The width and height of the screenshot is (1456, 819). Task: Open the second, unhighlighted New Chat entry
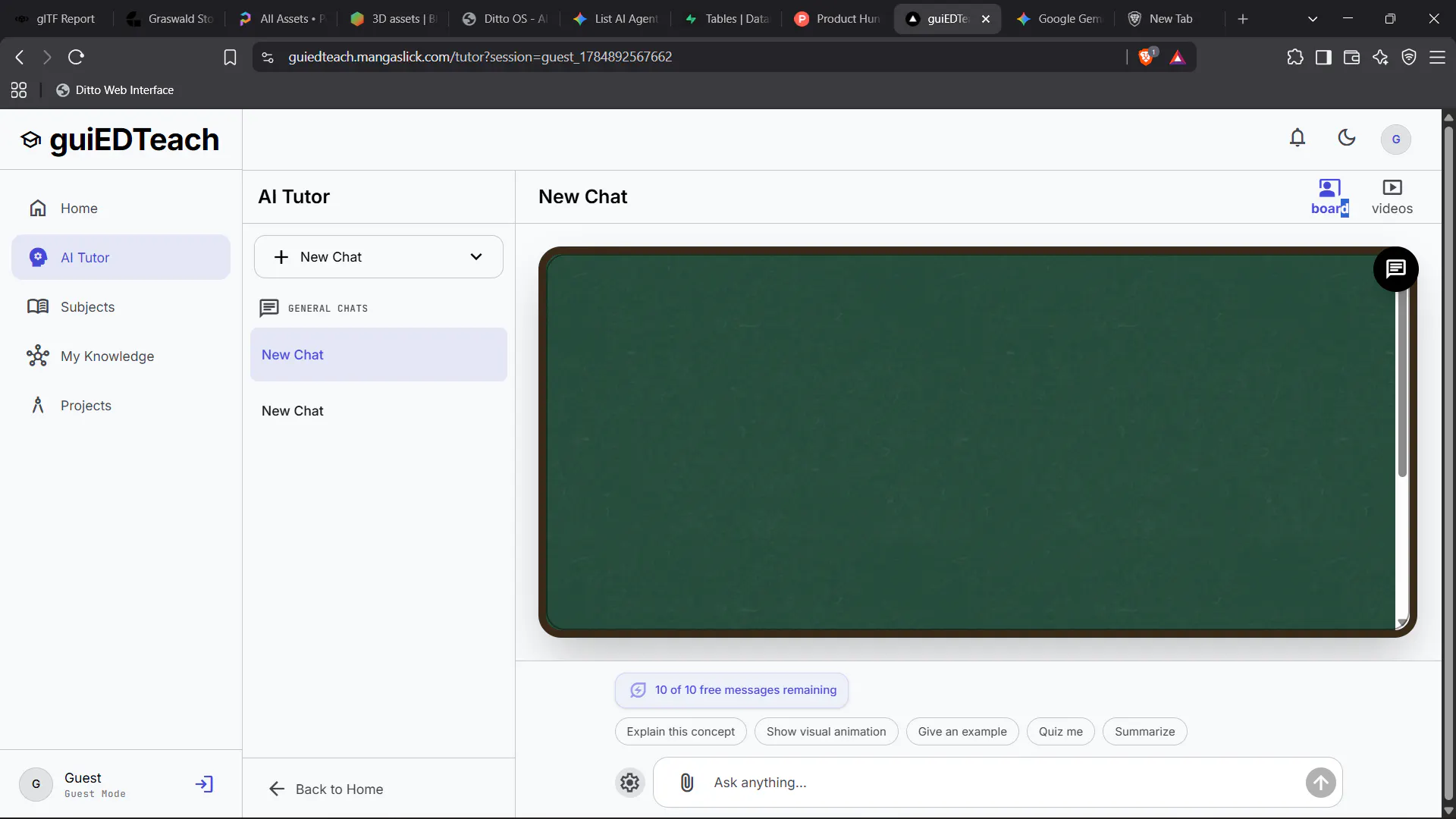[x=378, y=411]
